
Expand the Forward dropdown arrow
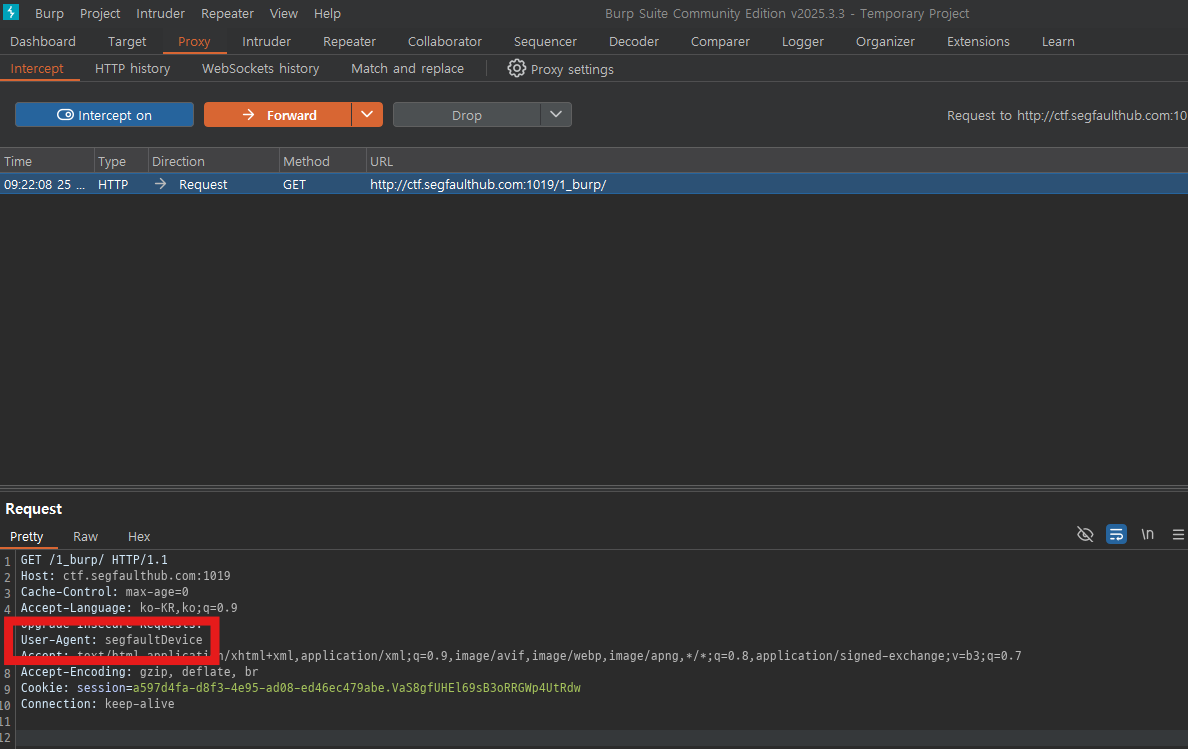point(367,115)
